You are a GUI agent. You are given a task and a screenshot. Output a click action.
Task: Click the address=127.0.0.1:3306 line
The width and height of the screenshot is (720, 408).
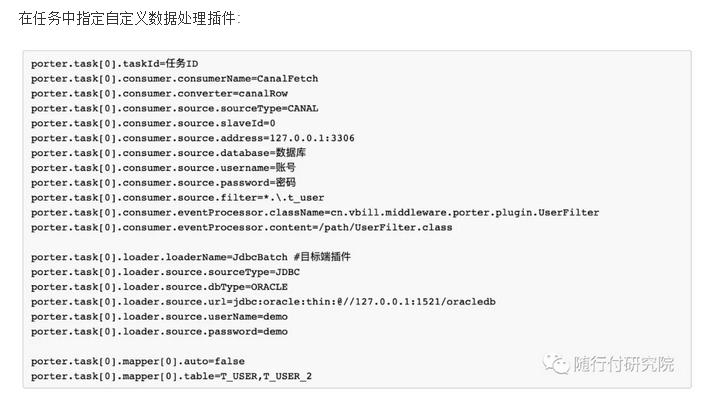coord(193,138)
